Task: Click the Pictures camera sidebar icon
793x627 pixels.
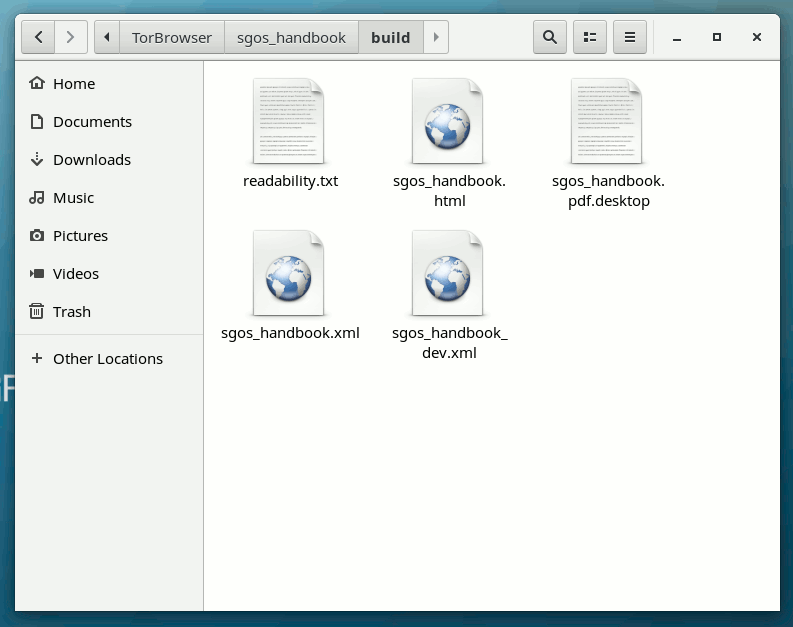Action: 37,236
